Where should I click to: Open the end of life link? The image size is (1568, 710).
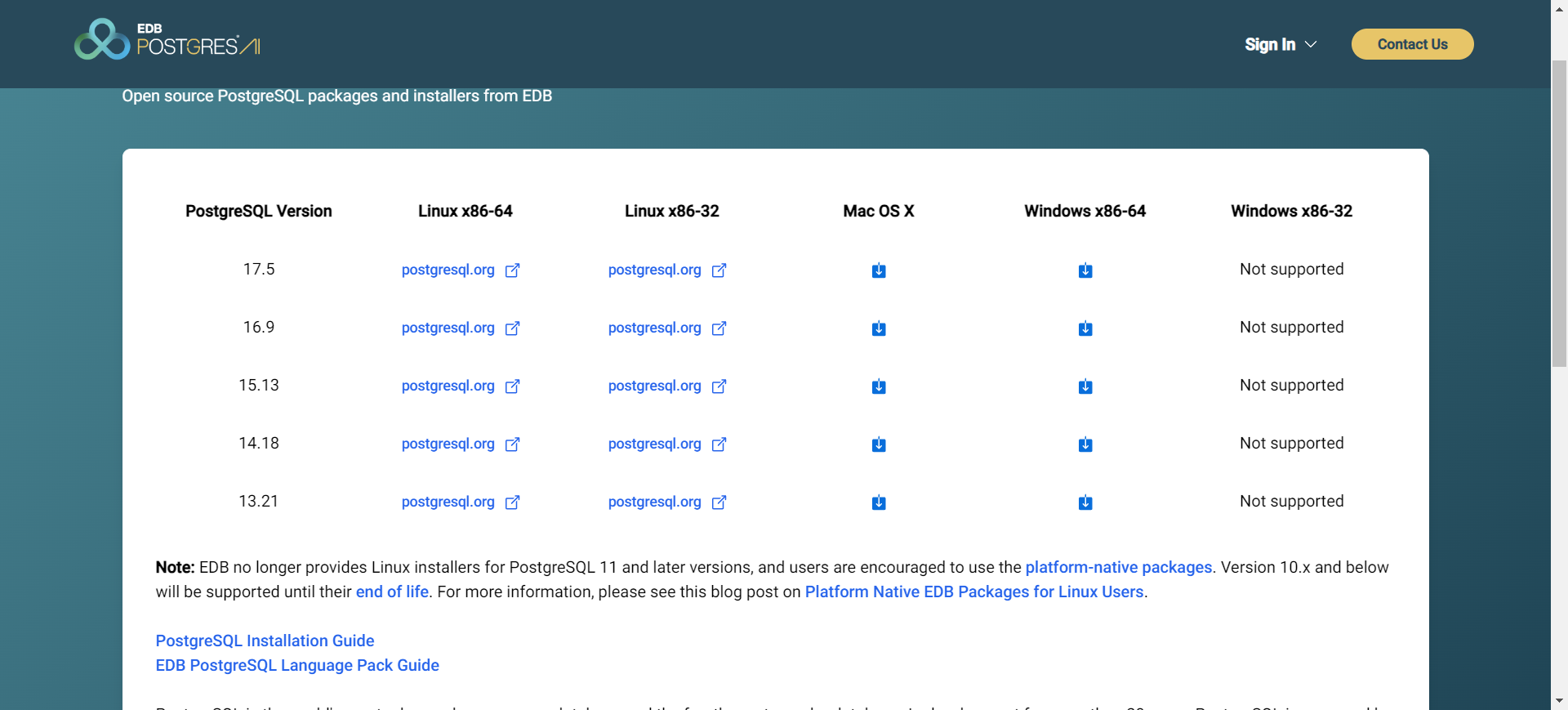click(392, 592)
